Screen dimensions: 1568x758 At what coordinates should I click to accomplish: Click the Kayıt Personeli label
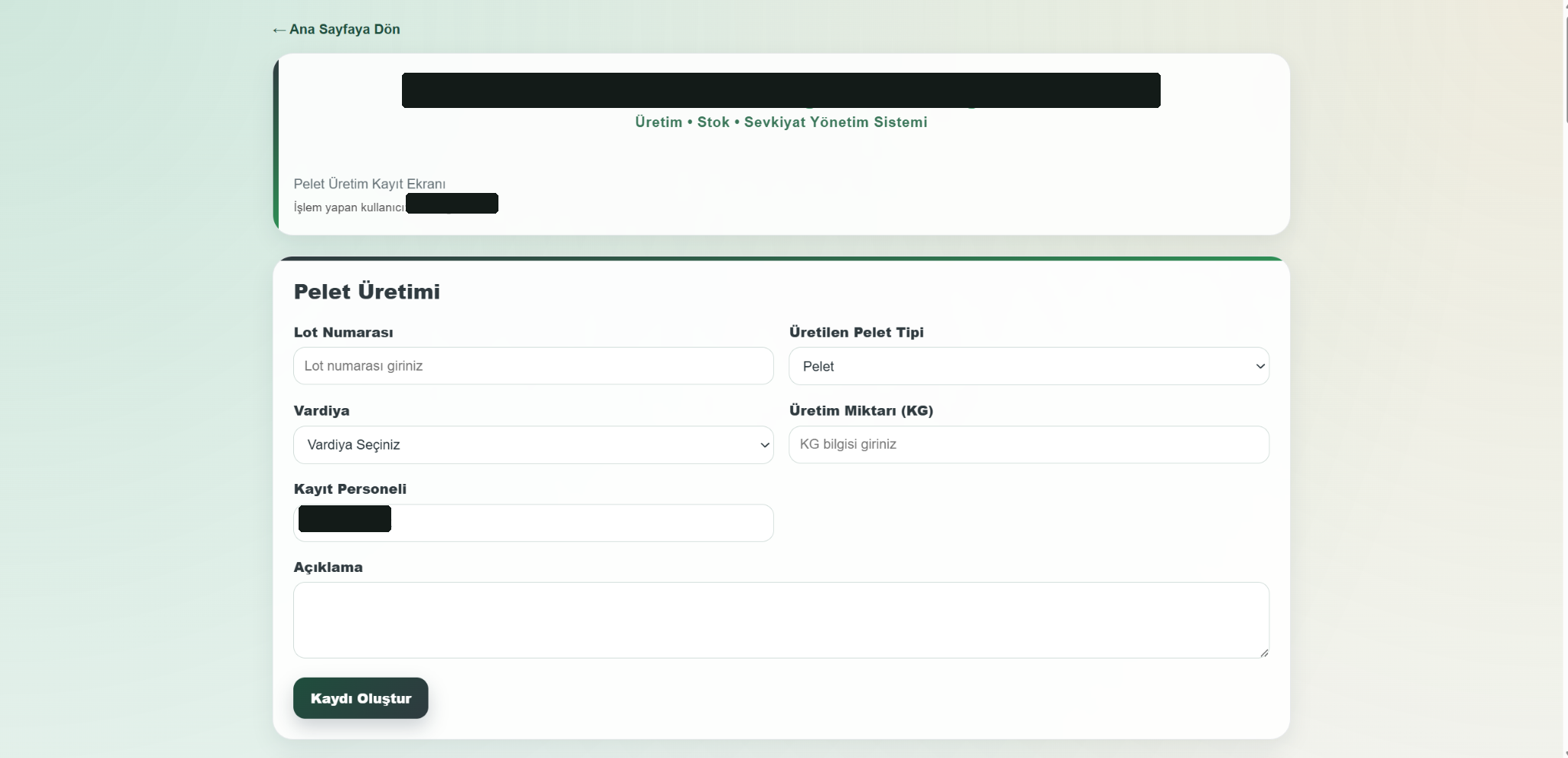click(x=351, y=489)
